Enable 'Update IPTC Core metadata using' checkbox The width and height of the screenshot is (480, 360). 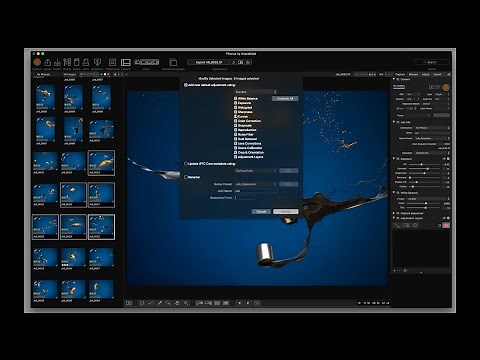pos(186,164)
